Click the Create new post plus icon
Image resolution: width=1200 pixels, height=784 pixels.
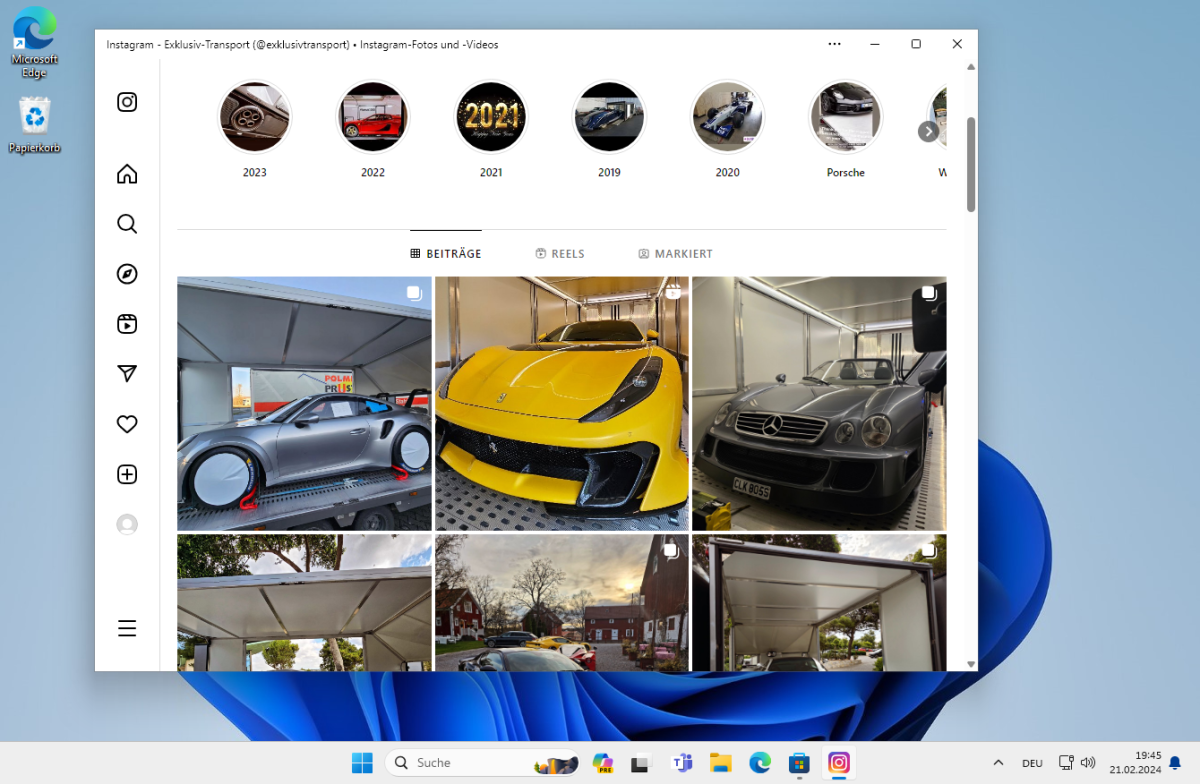[127, 474]
